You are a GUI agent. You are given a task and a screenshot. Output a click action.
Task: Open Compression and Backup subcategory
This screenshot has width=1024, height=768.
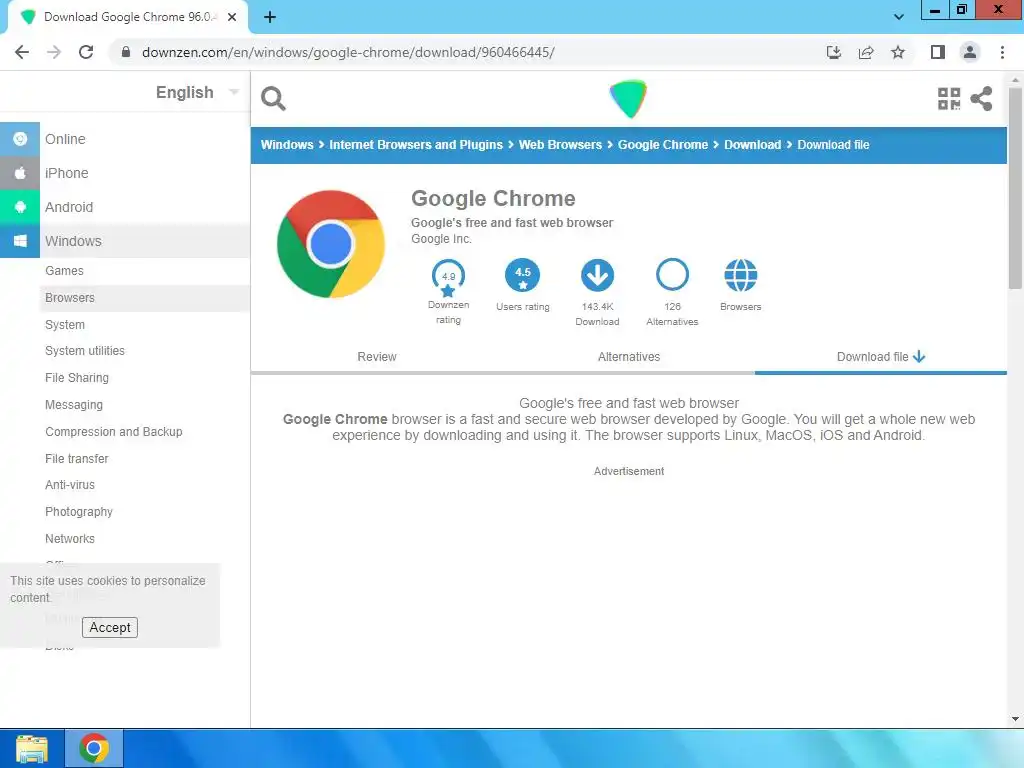tap(114, 432)
